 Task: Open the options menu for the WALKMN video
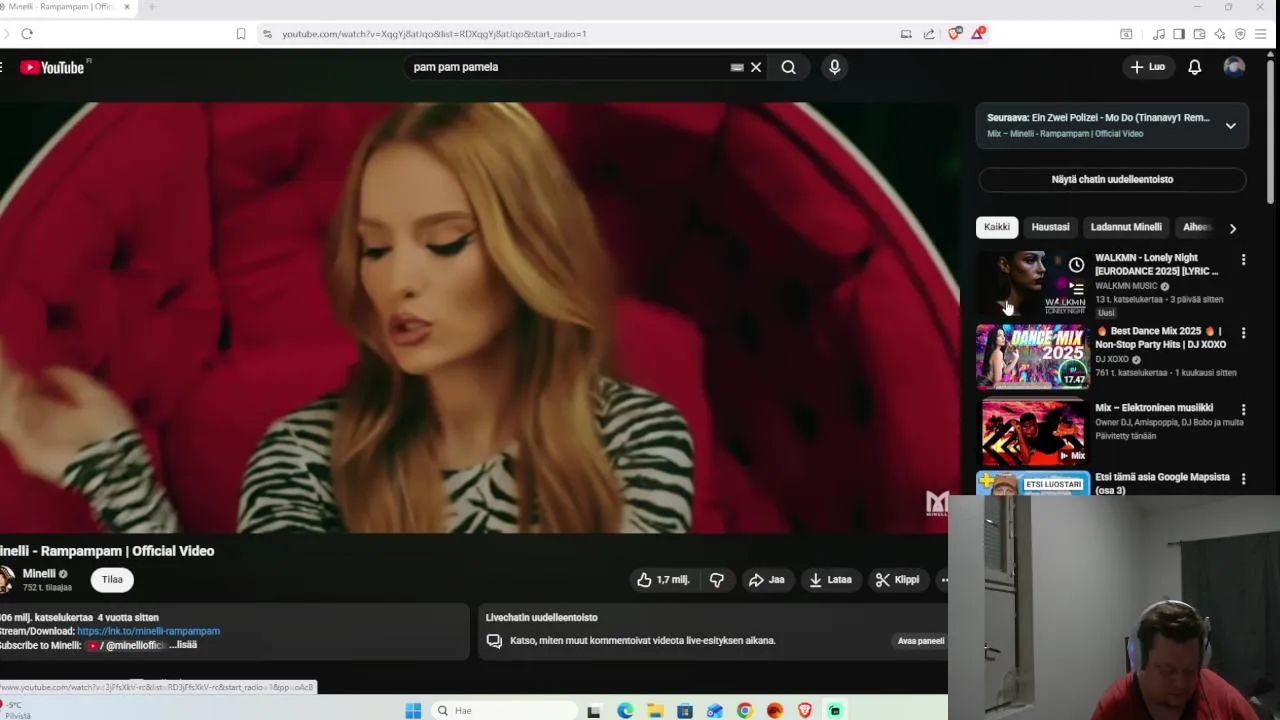click(x=1243, y=260)
